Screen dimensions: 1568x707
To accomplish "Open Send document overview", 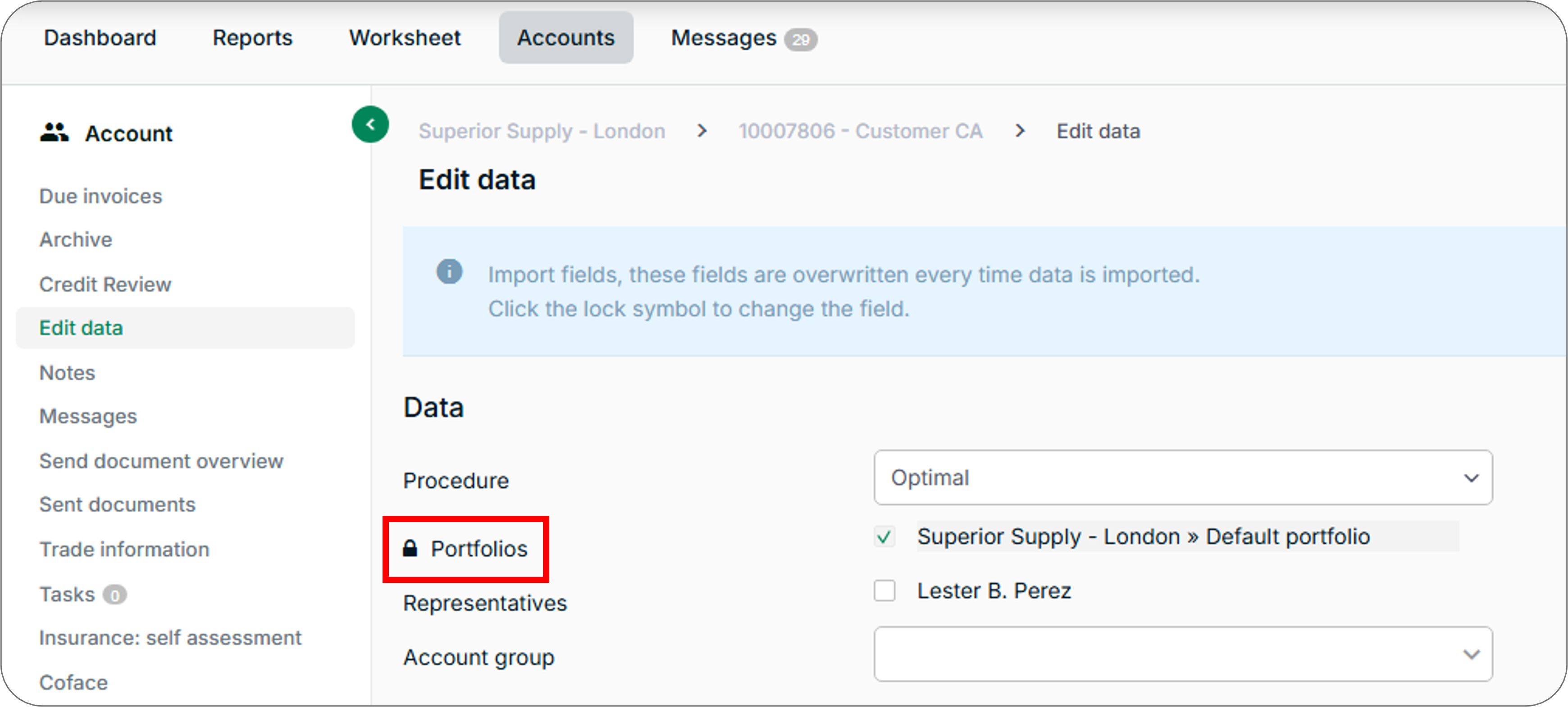I will pos(161,461).
